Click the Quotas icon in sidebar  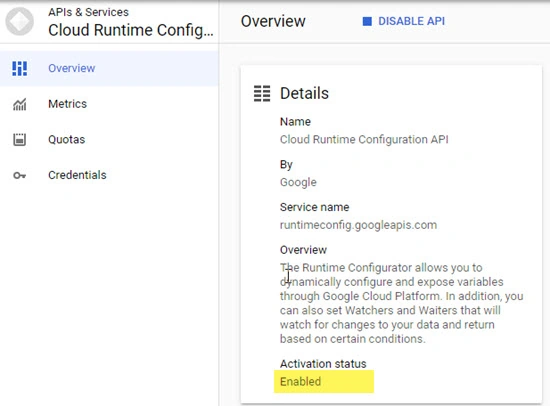(x=19, y=140)
